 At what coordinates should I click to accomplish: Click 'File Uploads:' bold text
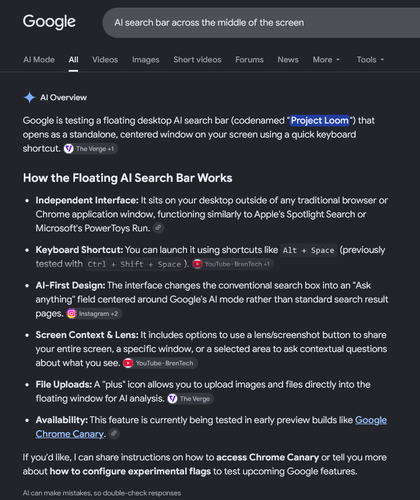[64, 385]
